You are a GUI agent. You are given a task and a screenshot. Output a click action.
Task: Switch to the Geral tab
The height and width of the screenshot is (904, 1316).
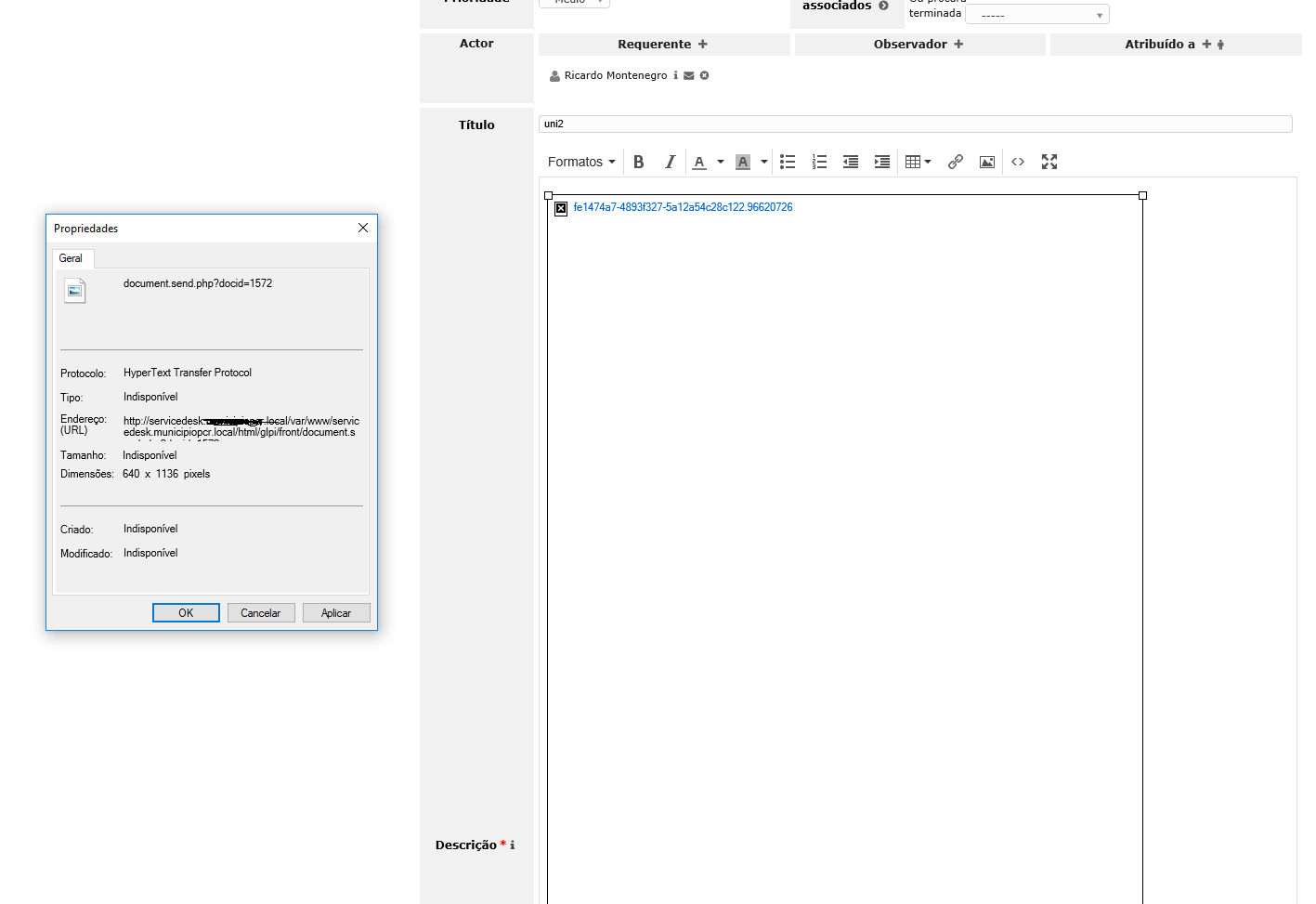(x=72, y=258)
